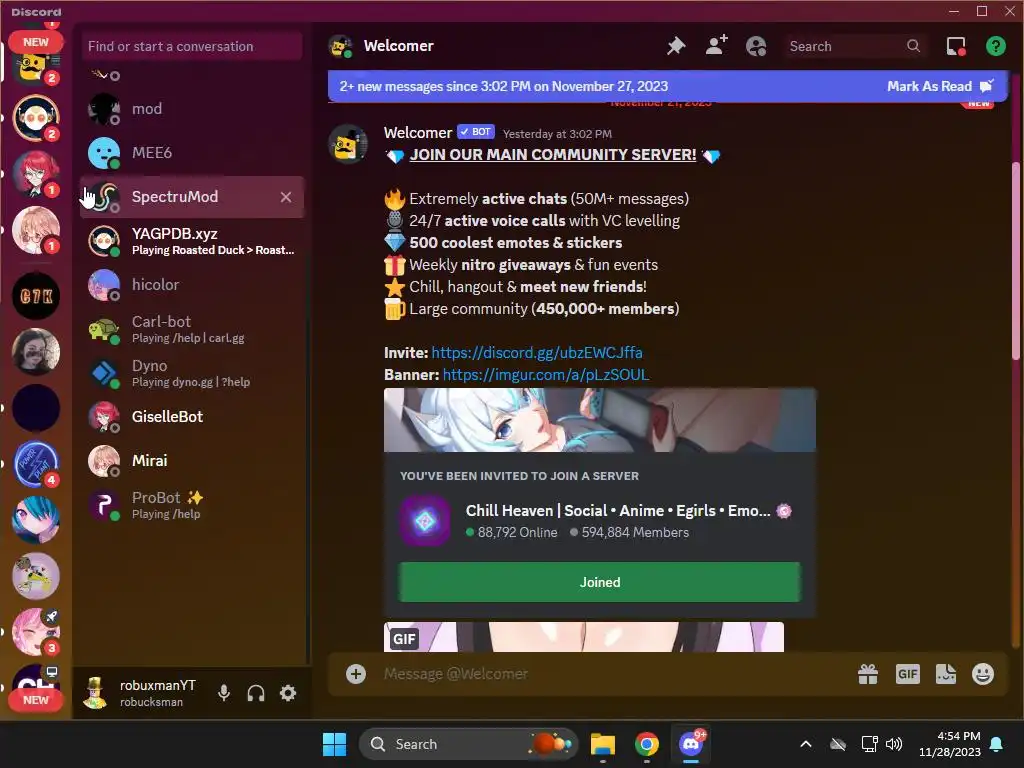Open robuxmanYT user avatar panel
The width and height of the screenshot is (1024, 768).
point(95,693)
